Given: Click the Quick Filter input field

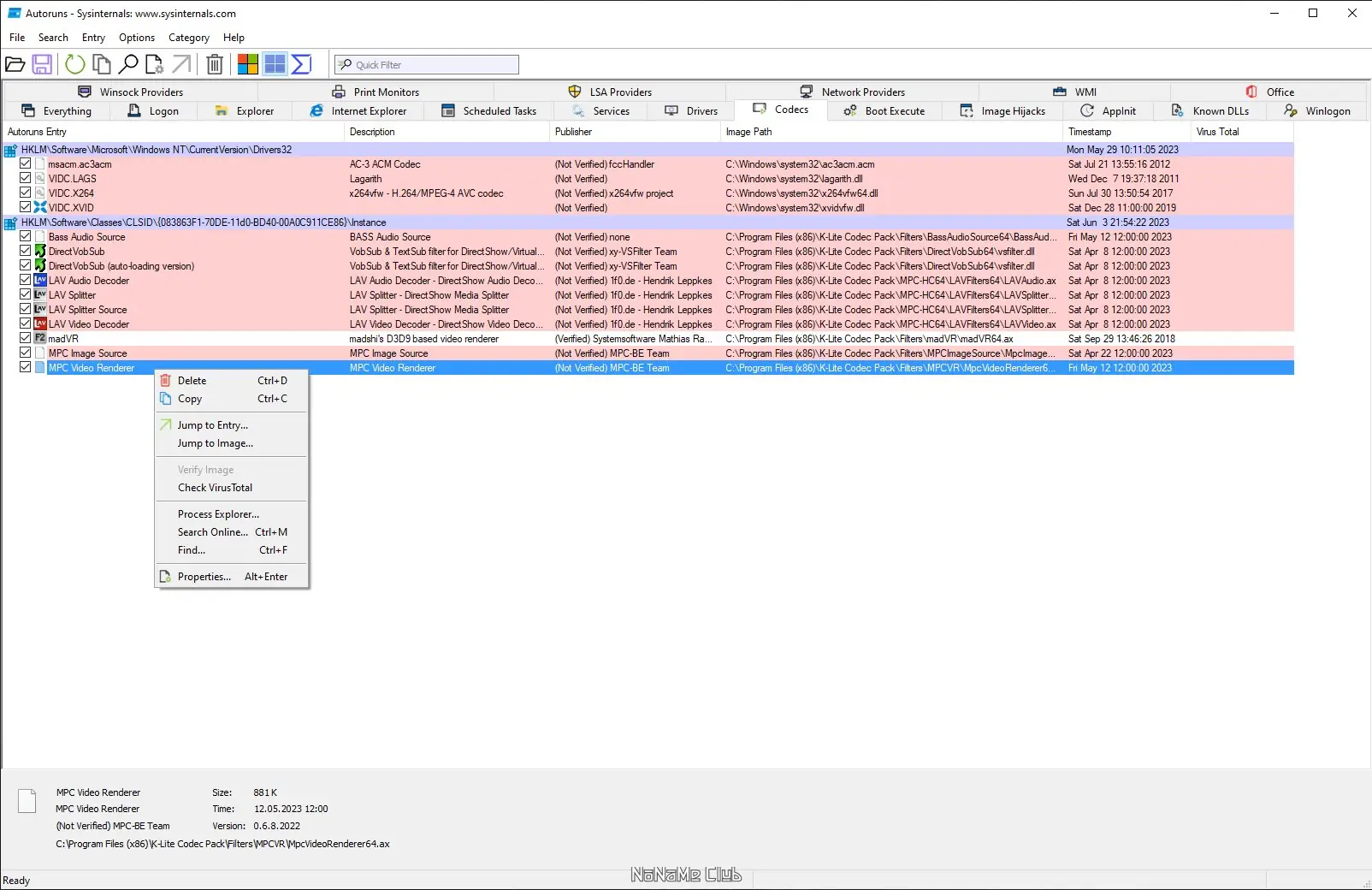Looking at the screenshot, I should 427,65.
